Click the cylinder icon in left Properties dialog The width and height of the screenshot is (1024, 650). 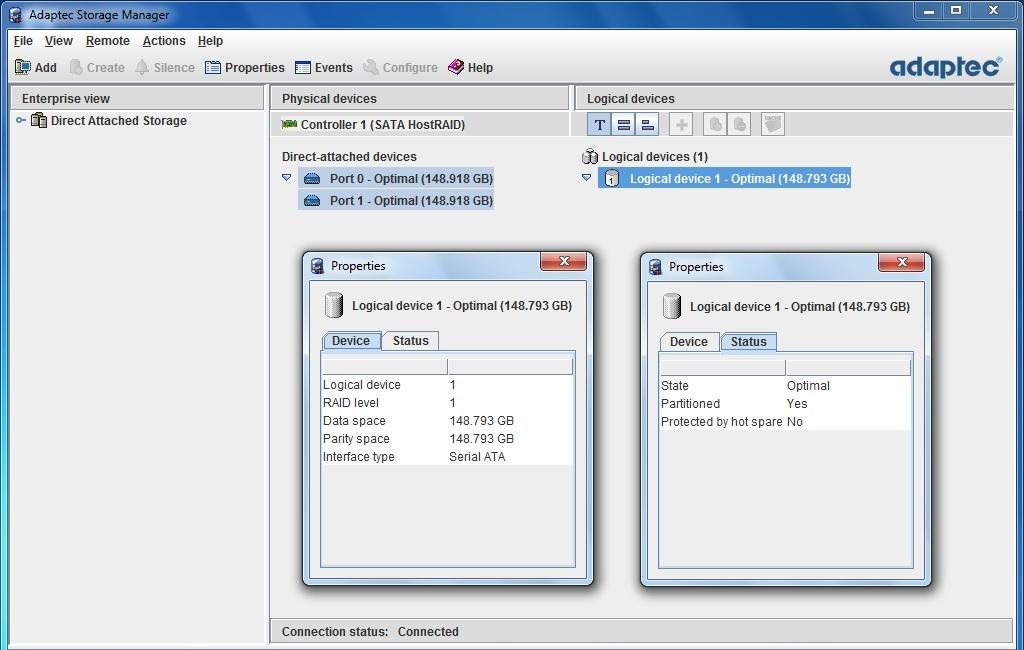coord(334,305)
